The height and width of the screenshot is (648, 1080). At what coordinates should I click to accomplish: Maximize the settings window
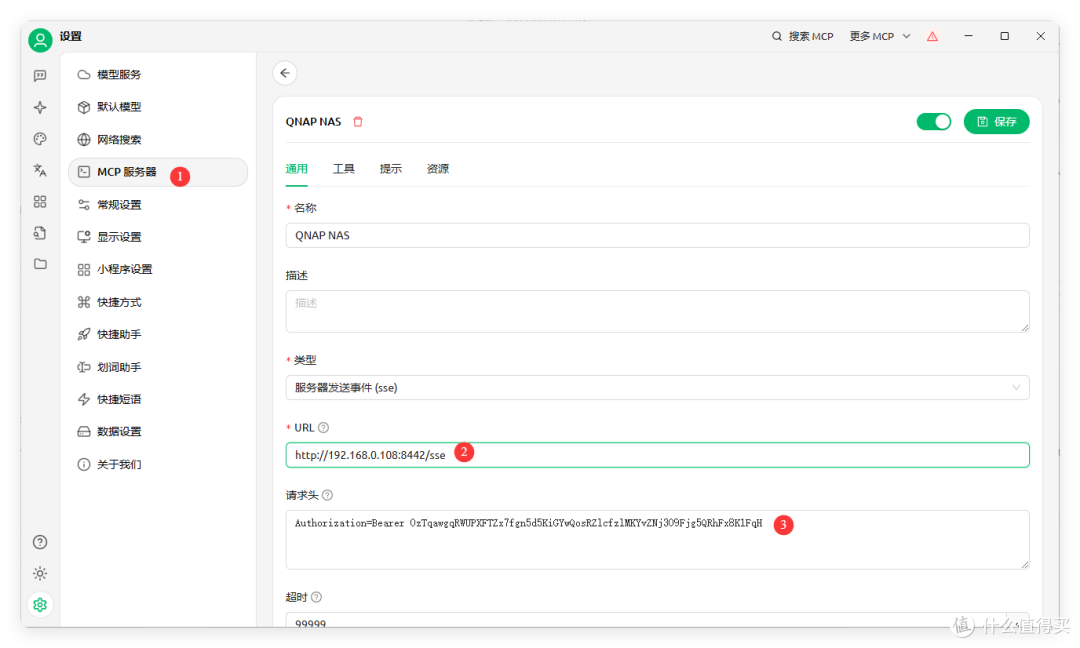1004,36
